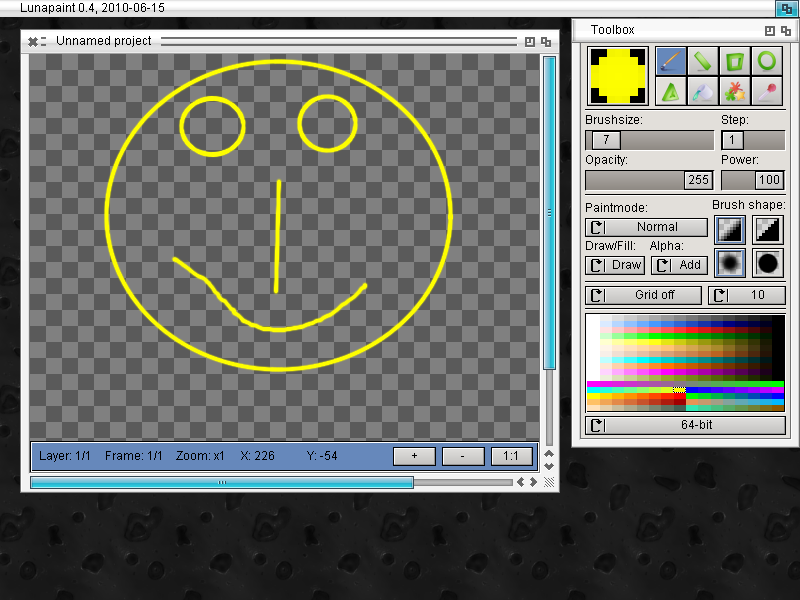Toggle the antialiased square brush shape
Viewport: 800px width, 600px height.
pos(730,230)
